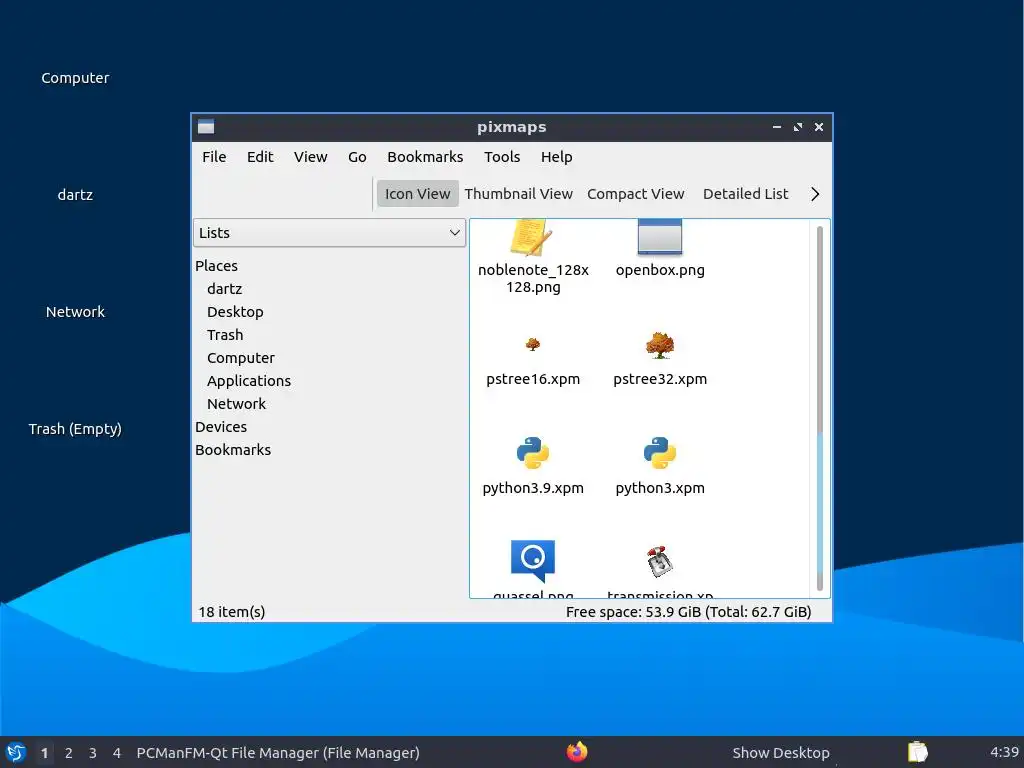Image resolution: width=1024 pixels, height=768 pixels.
Task: Switch to workspace 2
Action: 69,753
